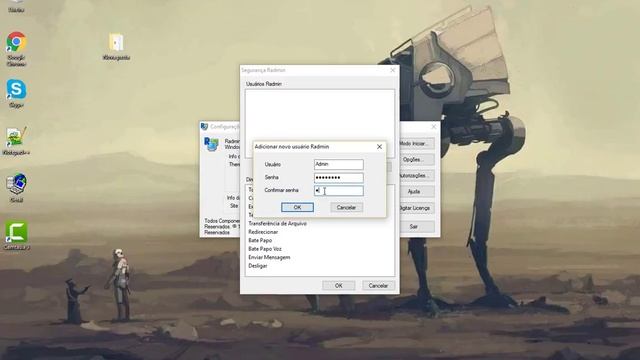Click OK in Segurança Radmin window

[x=338, y=286]
